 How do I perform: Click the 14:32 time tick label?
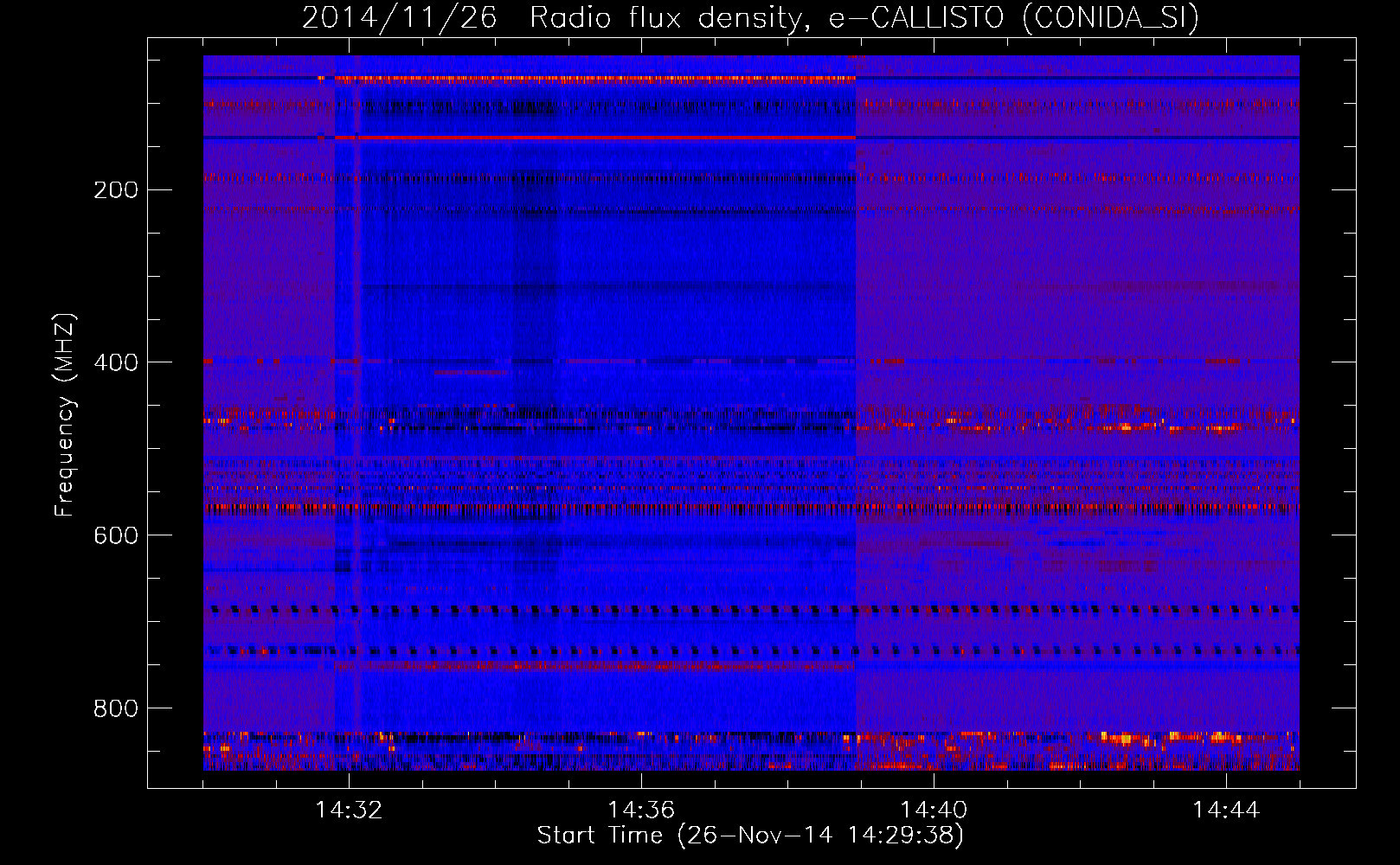[349, 810]
